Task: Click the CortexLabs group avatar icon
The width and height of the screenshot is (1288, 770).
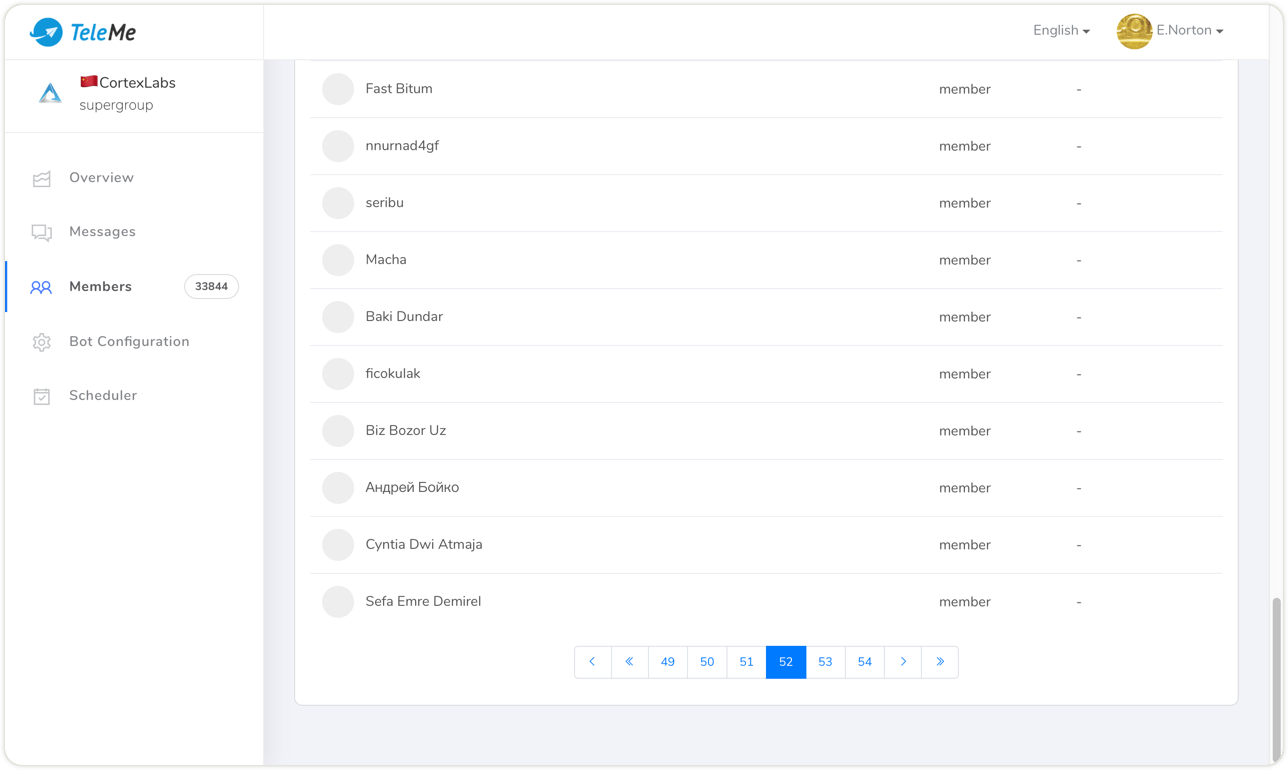Action: click(x=50, y=94)
